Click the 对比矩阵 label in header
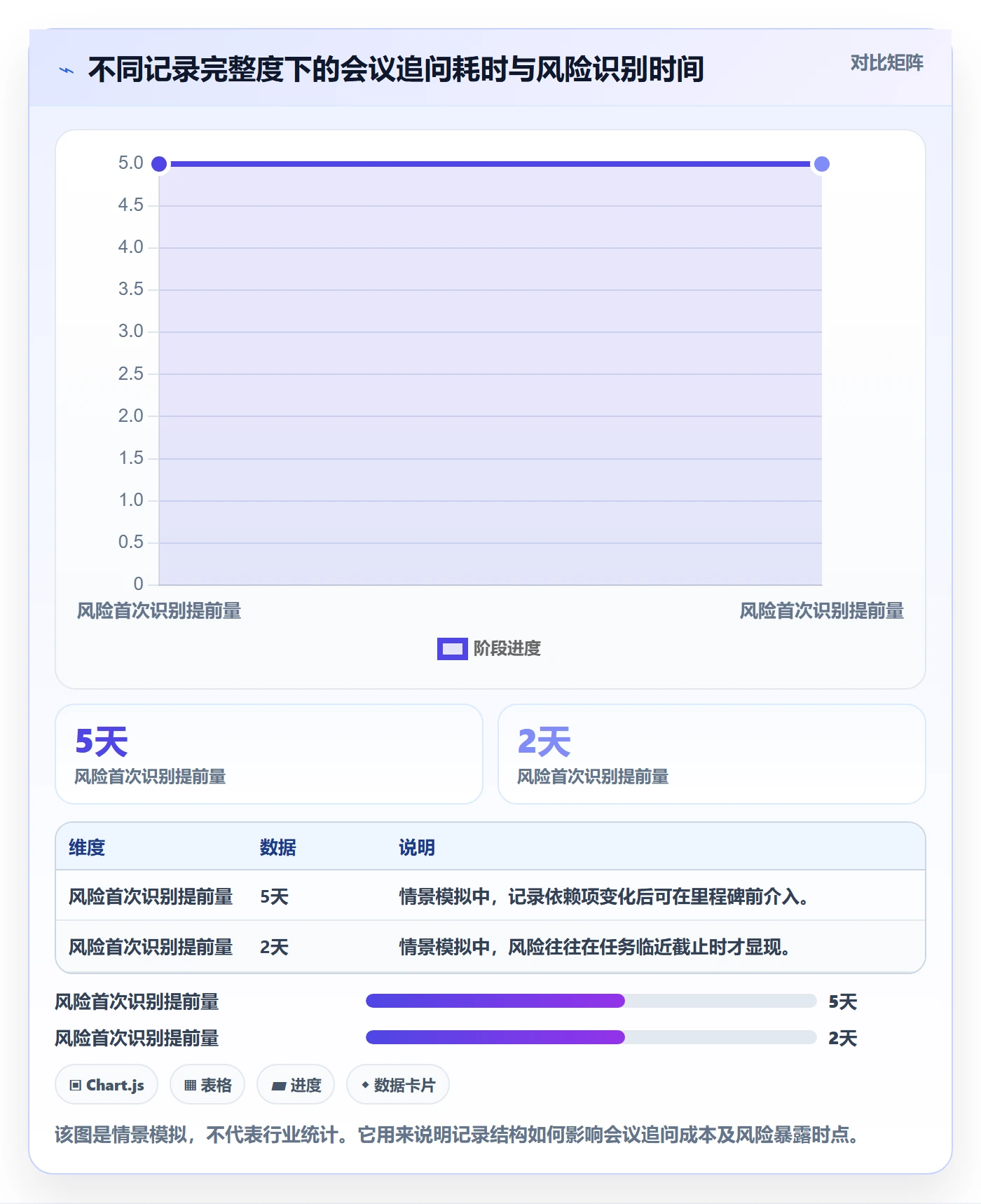The image size is (981, 1204). [886, 63]
